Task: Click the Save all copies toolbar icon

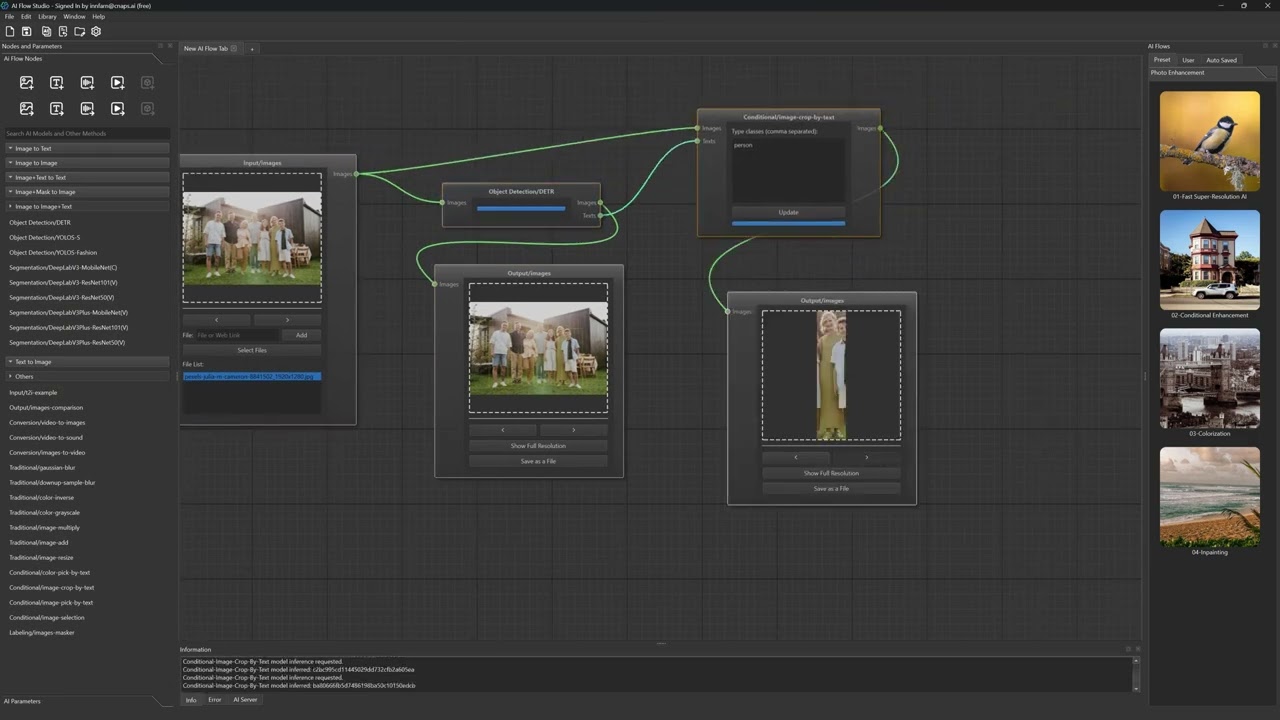Action: pyautogui.click(x=46, y=31)
